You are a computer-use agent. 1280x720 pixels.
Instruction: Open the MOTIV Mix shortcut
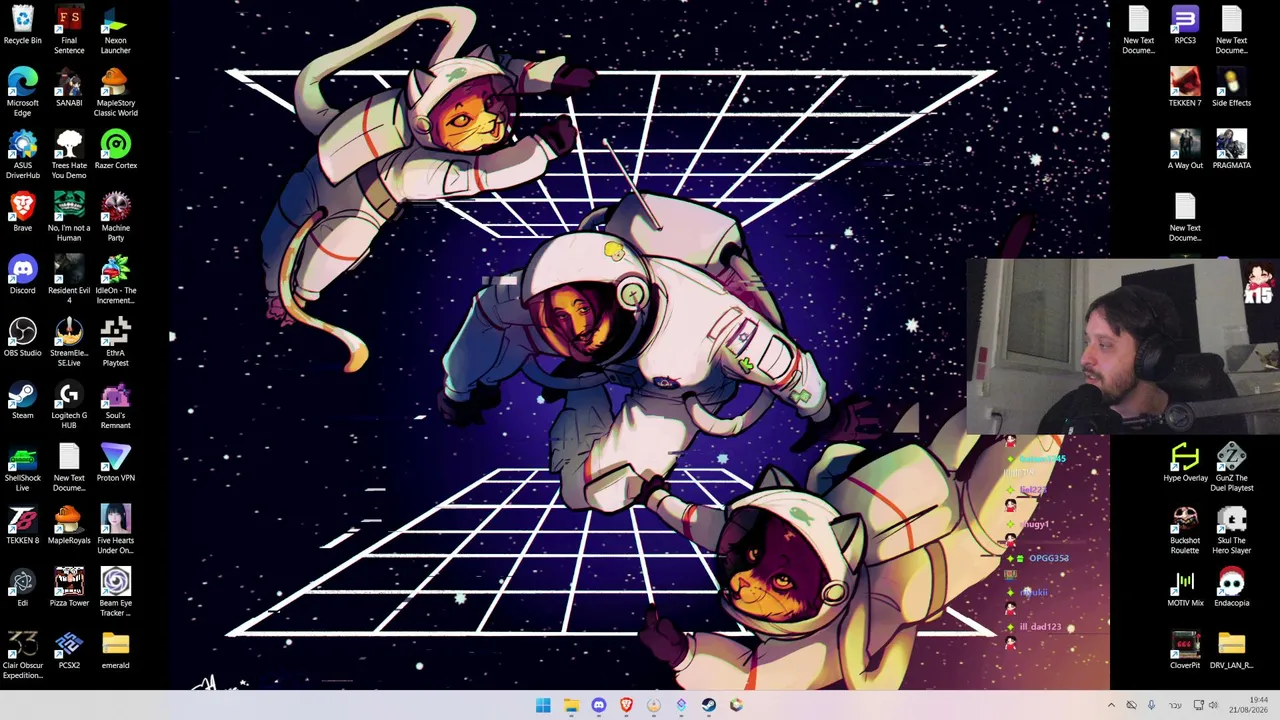point(1185,588)
